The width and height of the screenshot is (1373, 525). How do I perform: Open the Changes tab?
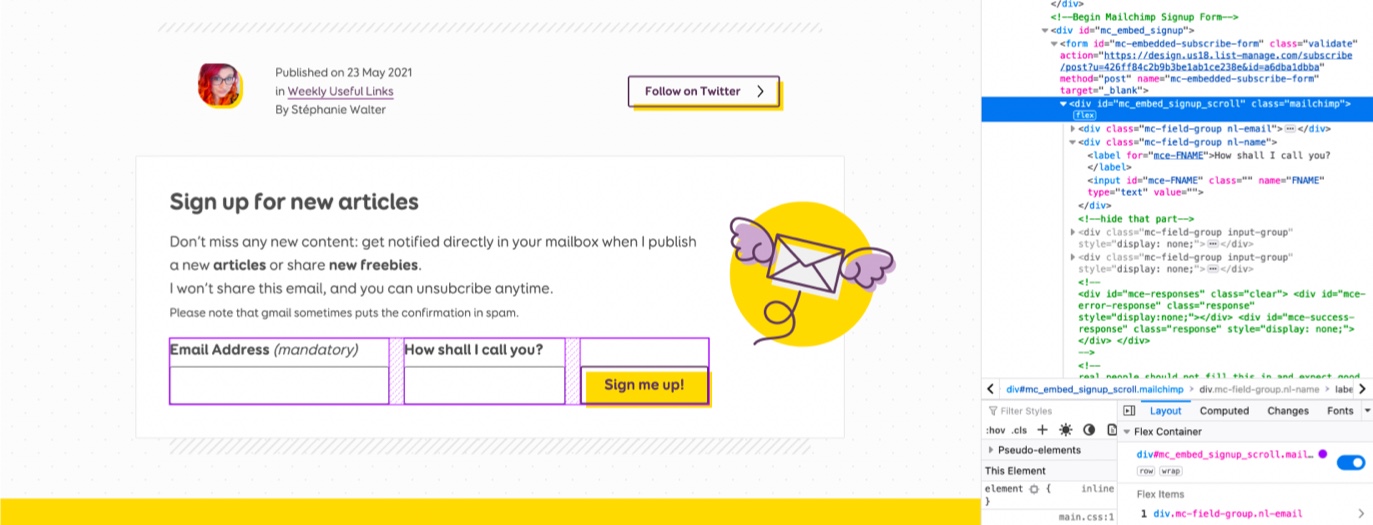pyautogui.click(x=1287, y=411)
